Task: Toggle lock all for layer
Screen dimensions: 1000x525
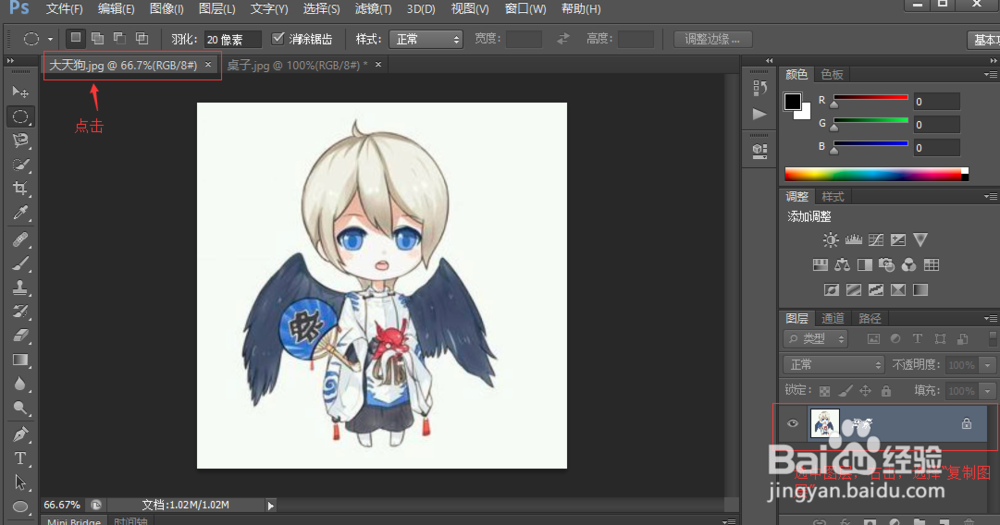Action: [x=886, y=390]
